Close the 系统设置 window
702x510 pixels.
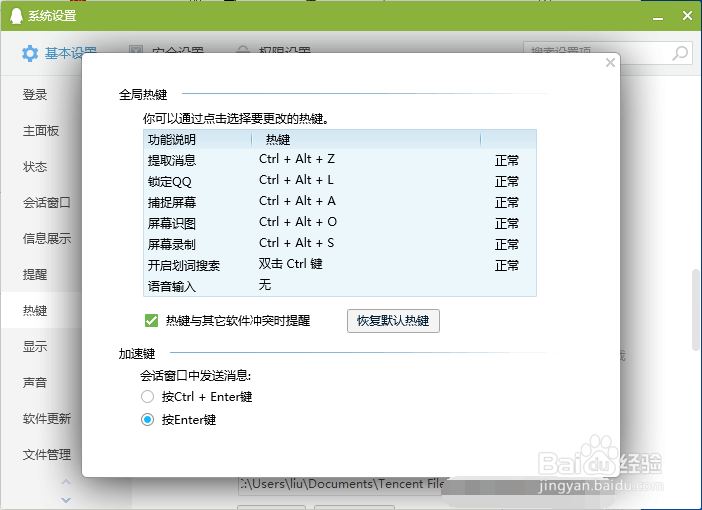click(687, 16)
